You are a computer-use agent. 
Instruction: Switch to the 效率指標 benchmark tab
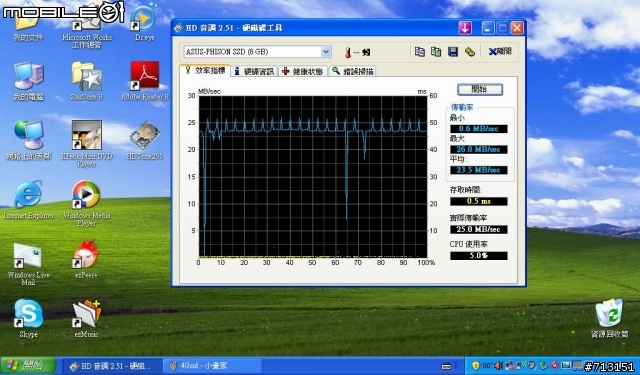(205, 70)
